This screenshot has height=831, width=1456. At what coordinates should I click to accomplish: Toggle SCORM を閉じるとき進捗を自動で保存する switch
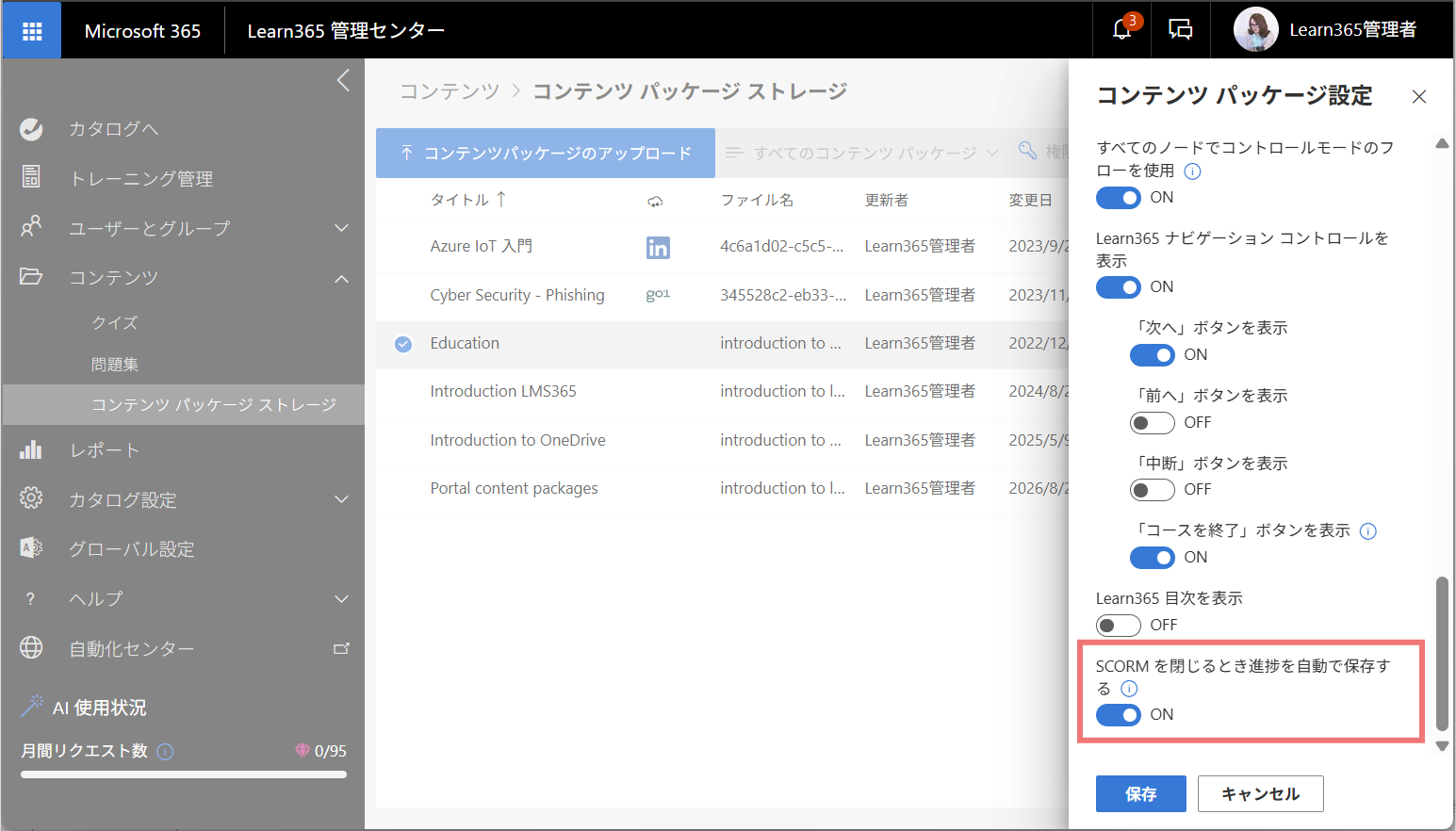pyautogui.click(x=1119, y=715)
